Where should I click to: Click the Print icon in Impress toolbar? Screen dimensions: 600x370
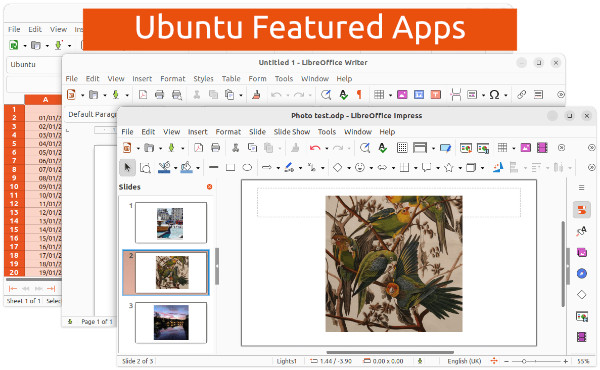215,148
